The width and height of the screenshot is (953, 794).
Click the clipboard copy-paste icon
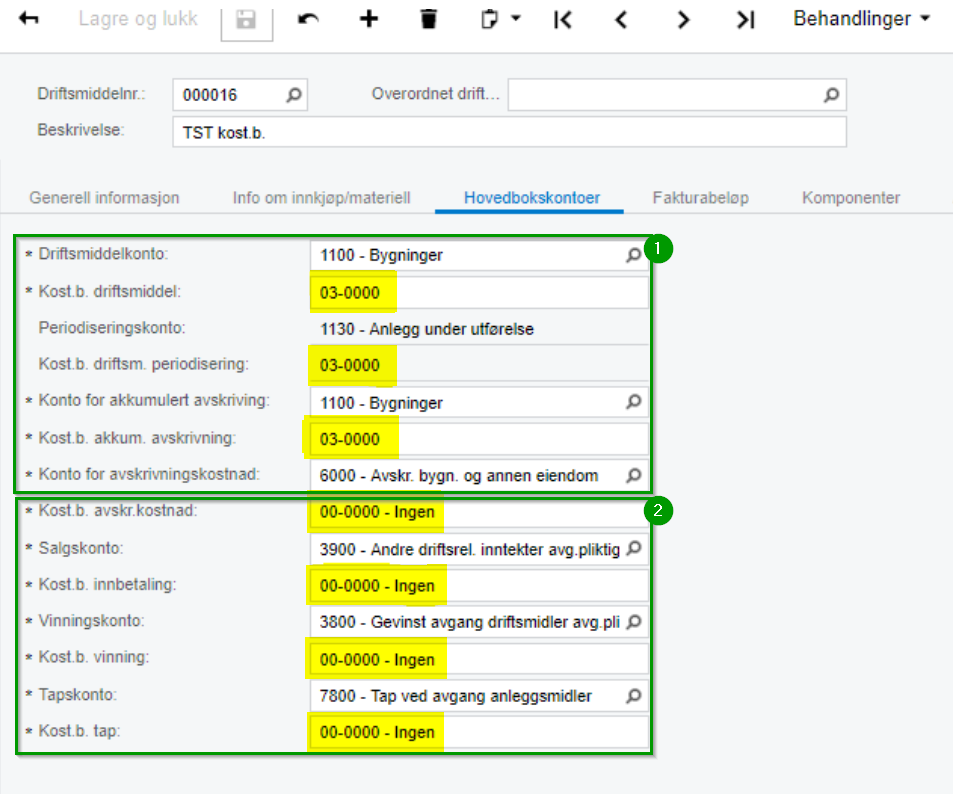click(x=489, y=19)
